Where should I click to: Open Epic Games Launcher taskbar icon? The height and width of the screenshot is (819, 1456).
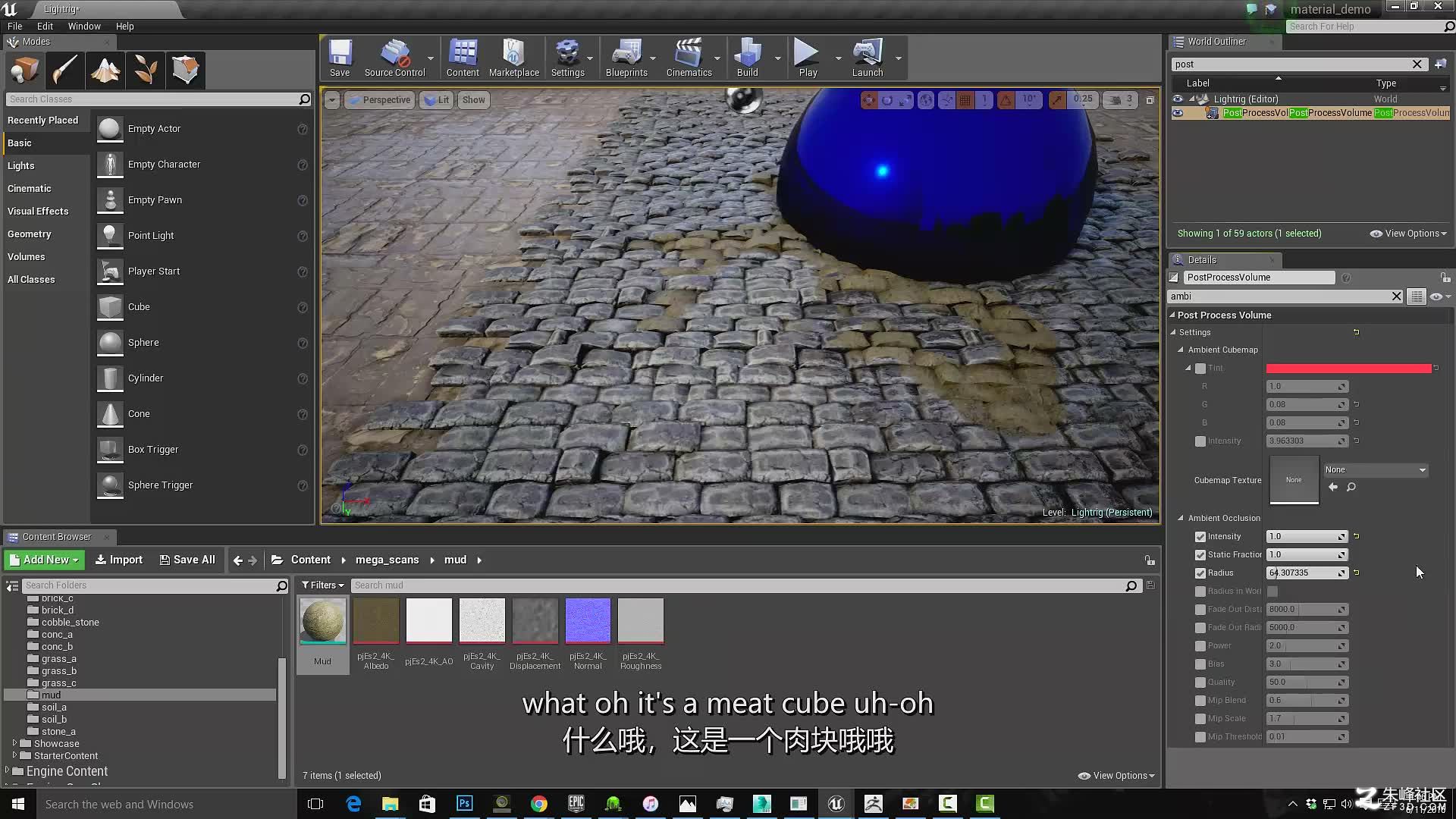point(576,804)
